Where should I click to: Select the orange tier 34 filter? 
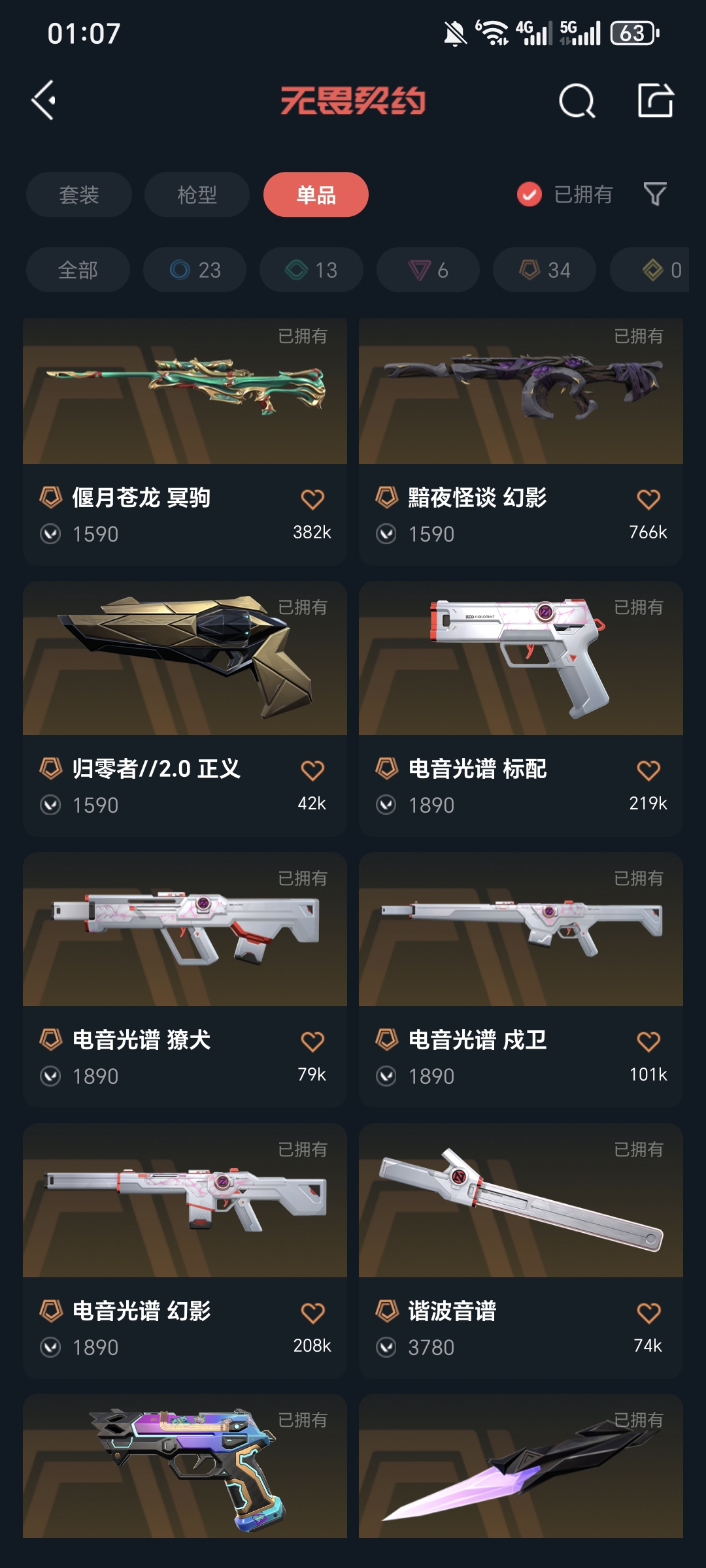(x=545, y=270)
